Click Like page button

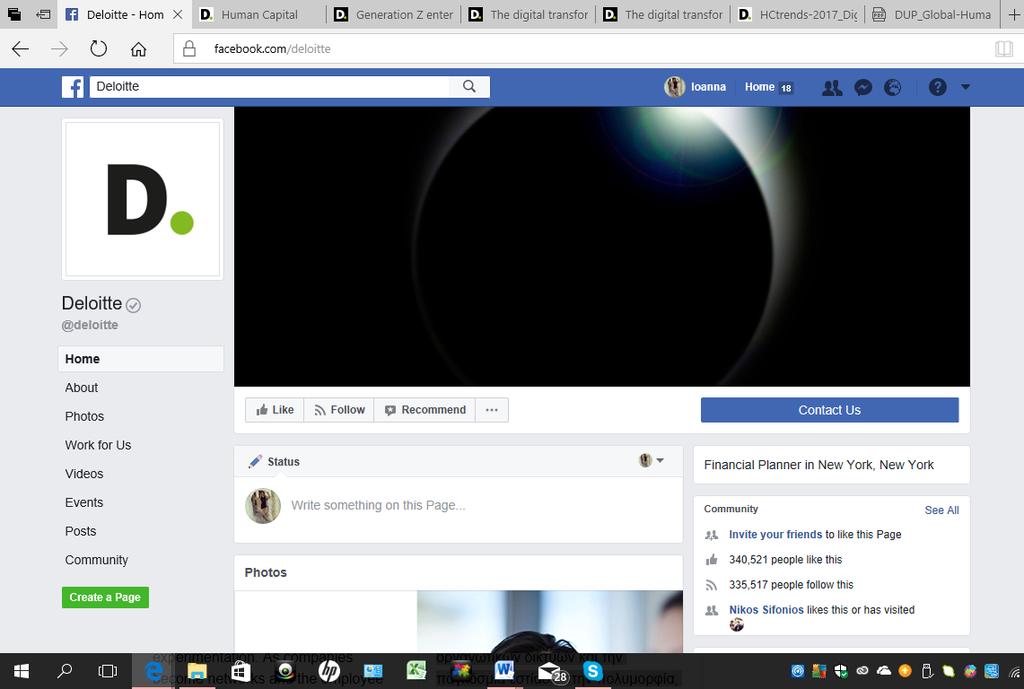[x=274, y=409]
